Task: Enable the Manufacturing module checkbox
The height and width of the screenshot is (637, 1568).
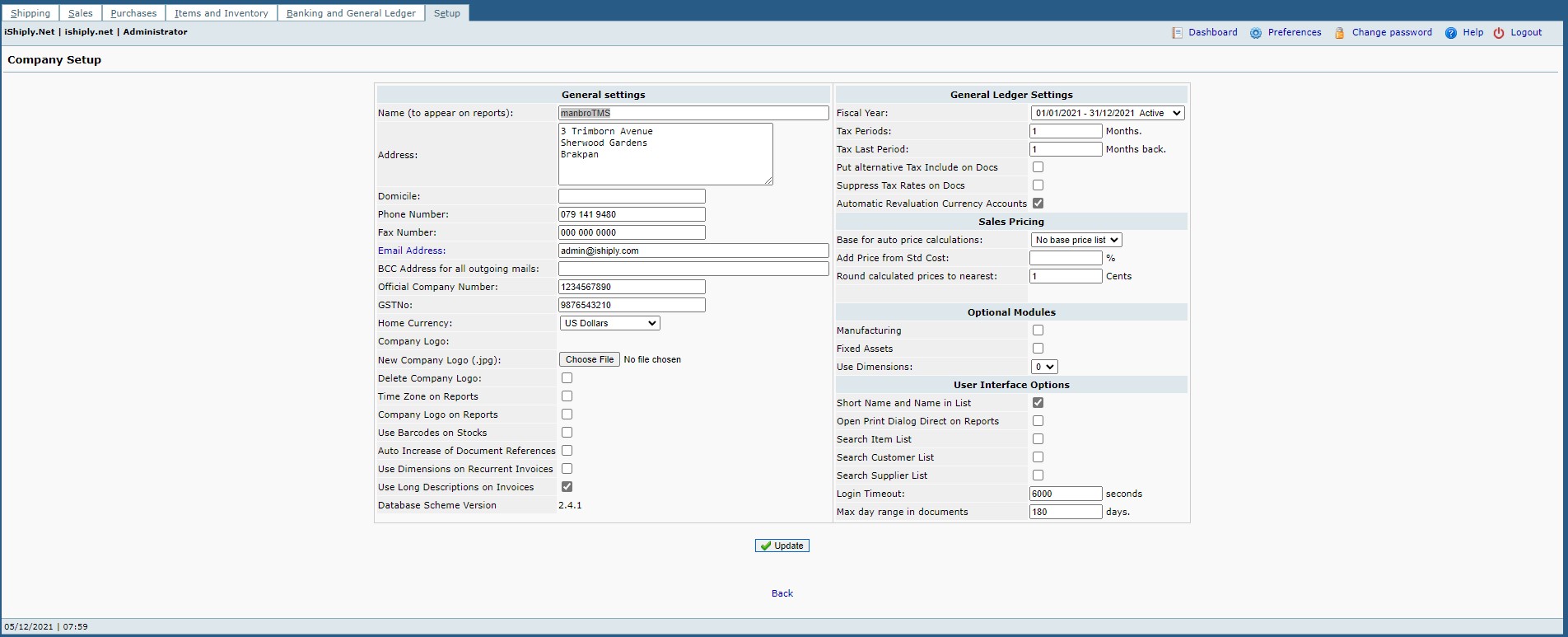Action: 1038,330
